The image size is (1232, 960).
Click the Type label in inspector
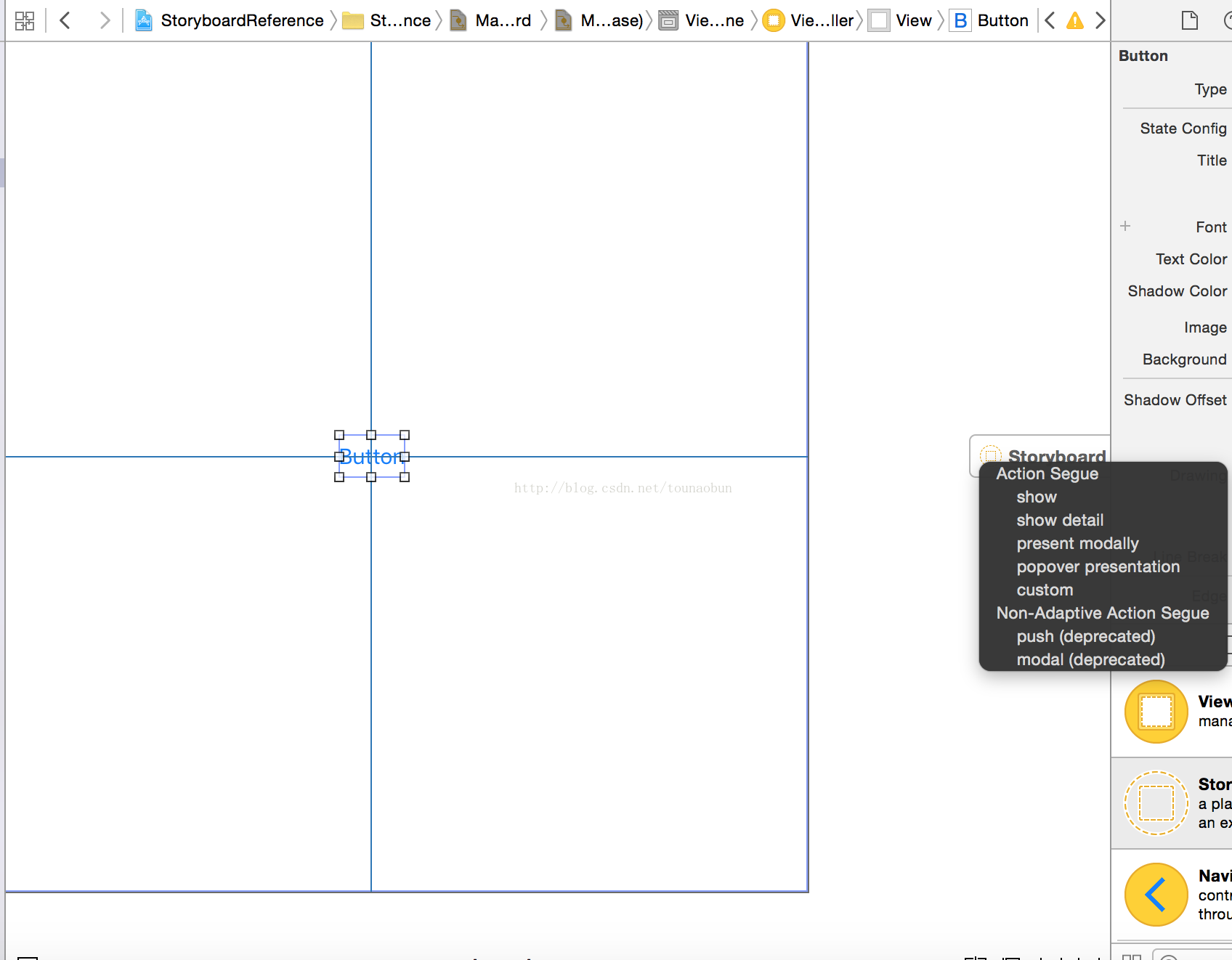[1210, 89]
